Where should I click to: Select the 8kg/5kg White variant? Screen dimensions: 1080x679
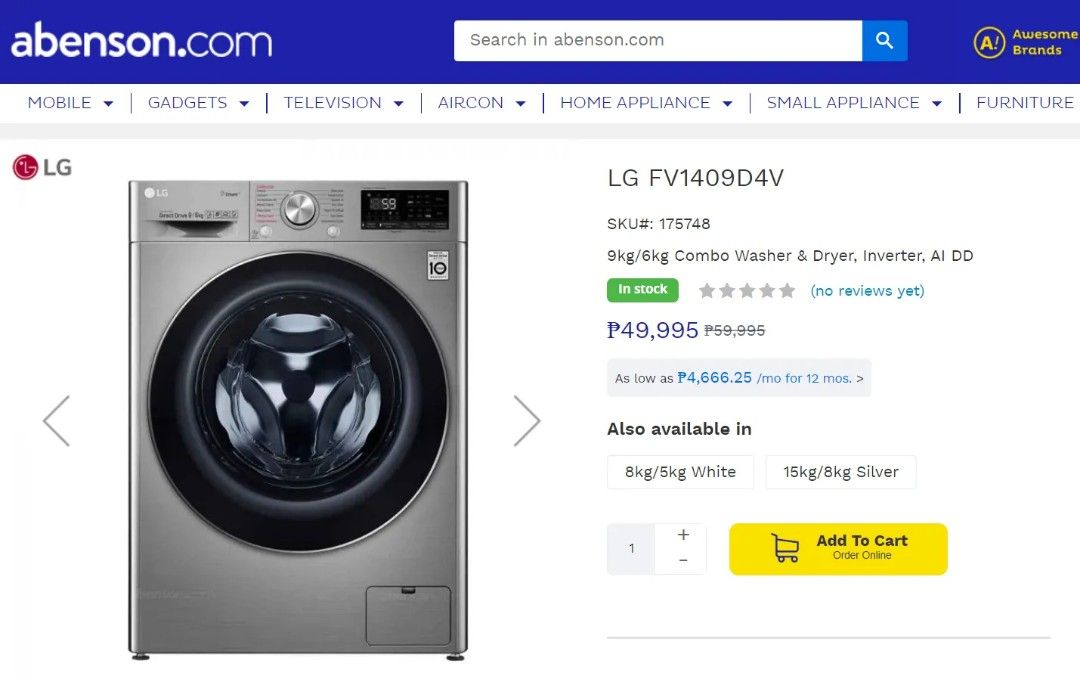pos(680,472)
